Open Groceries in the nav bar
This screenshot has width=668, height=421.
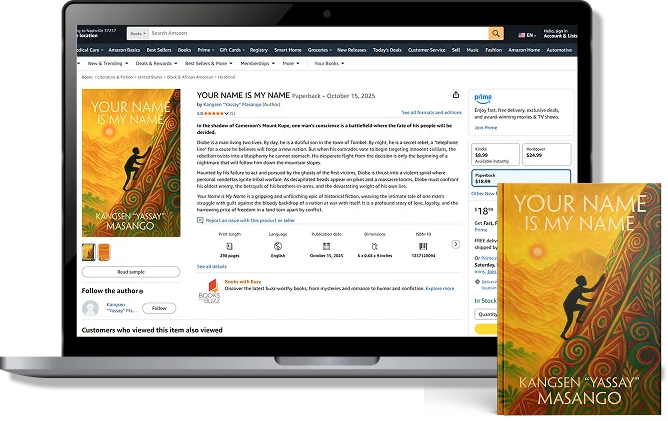(x=320, y=50)
